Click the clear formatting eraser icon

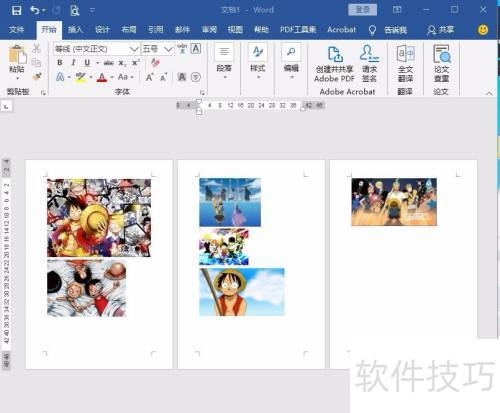tap(155, 62)
